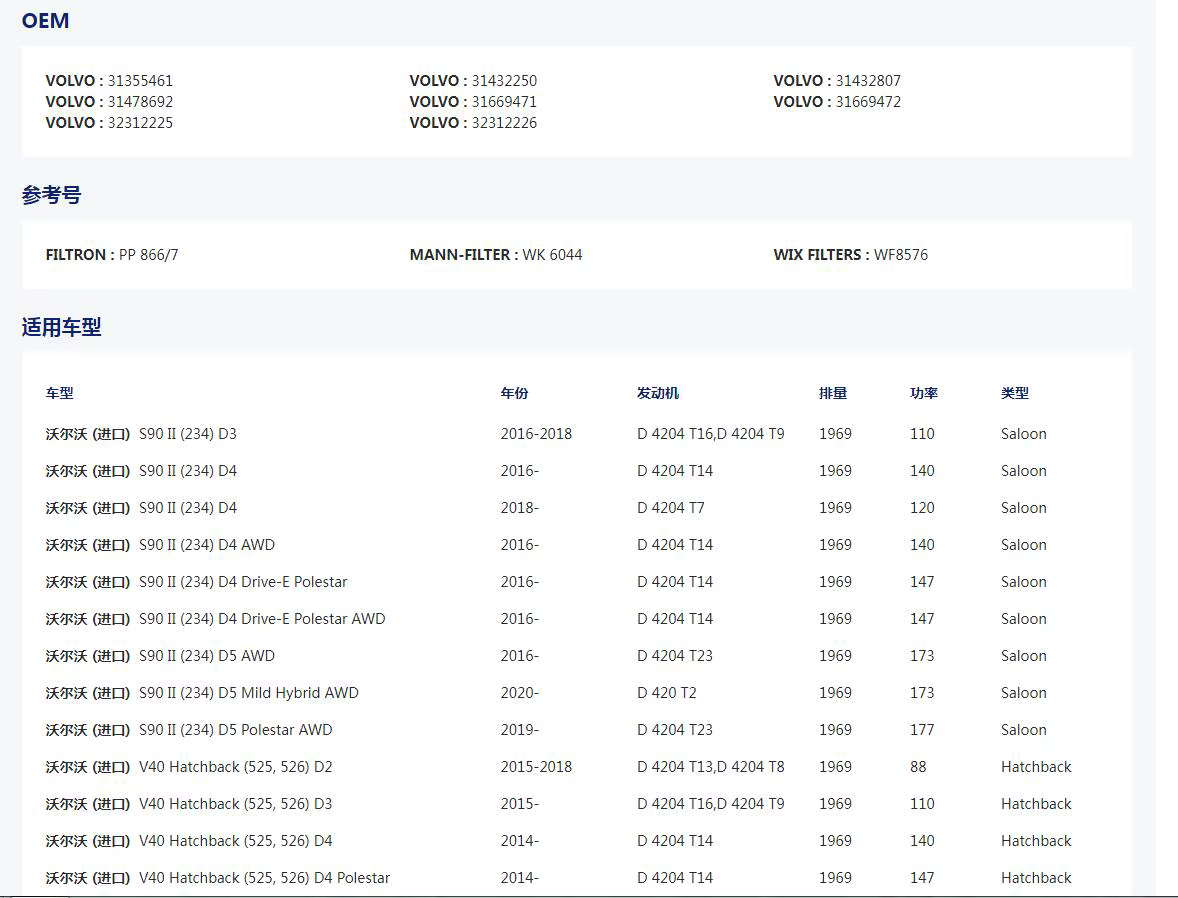Screen dimensions: 1178x898
Task: Click year 2018- cell
Action: tap(520, 508)
